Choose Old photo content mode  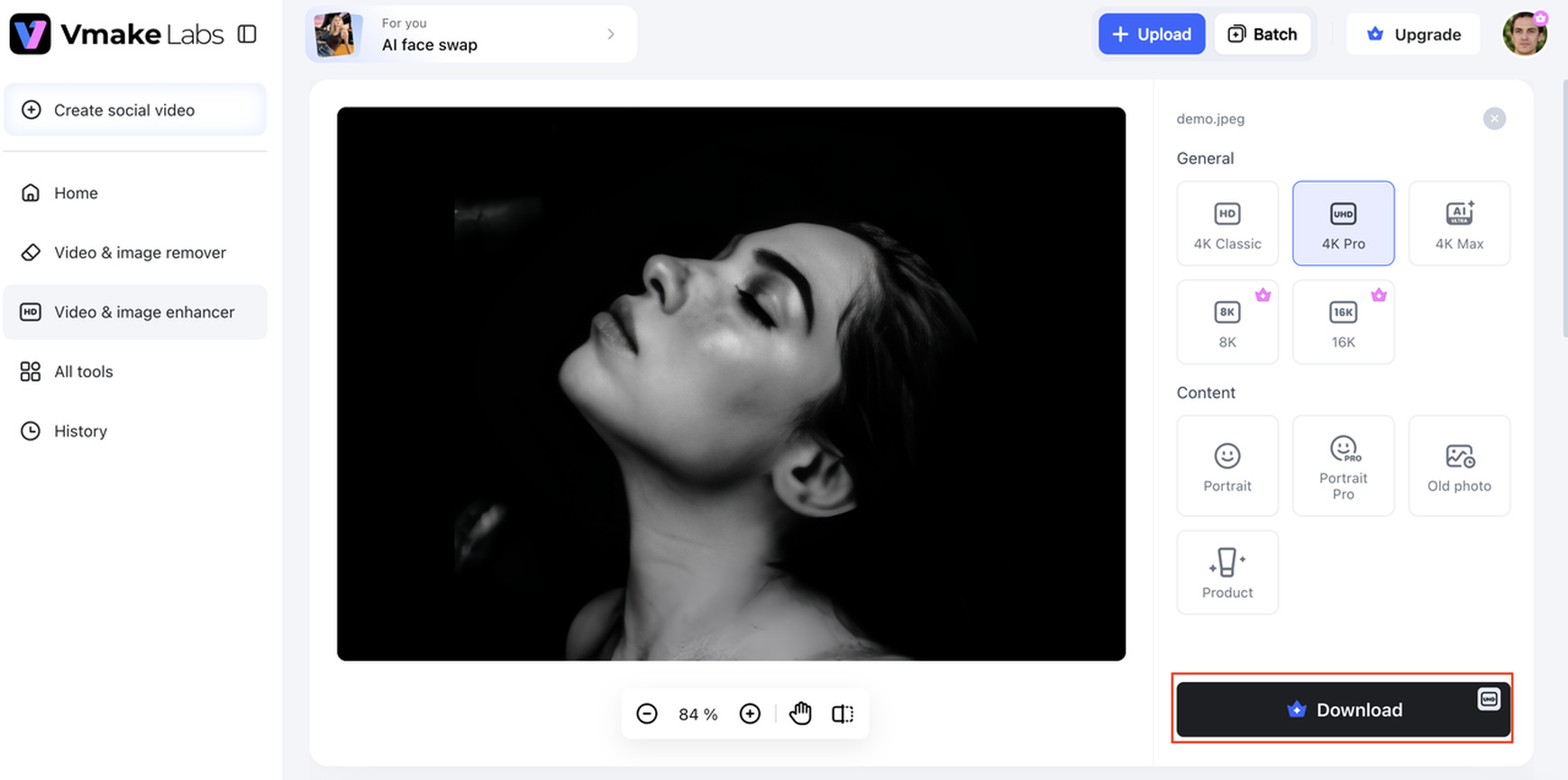(x=1459, y=466)
